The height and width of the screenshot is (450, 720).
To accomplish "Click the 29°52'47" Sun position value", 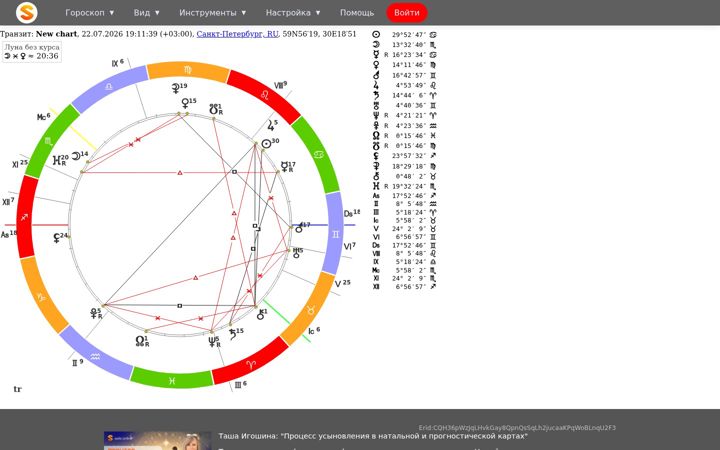I will point(409,34).
